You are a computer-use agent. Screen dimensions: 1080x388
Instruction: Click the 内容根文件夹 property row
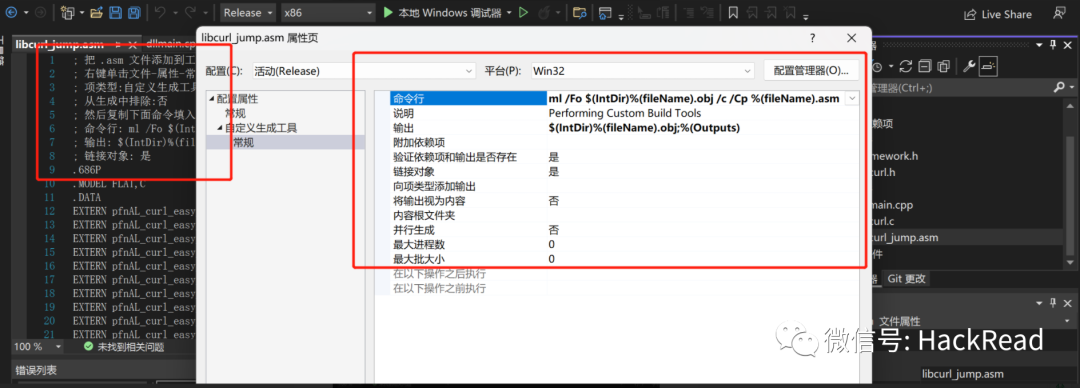pos(624,215)
